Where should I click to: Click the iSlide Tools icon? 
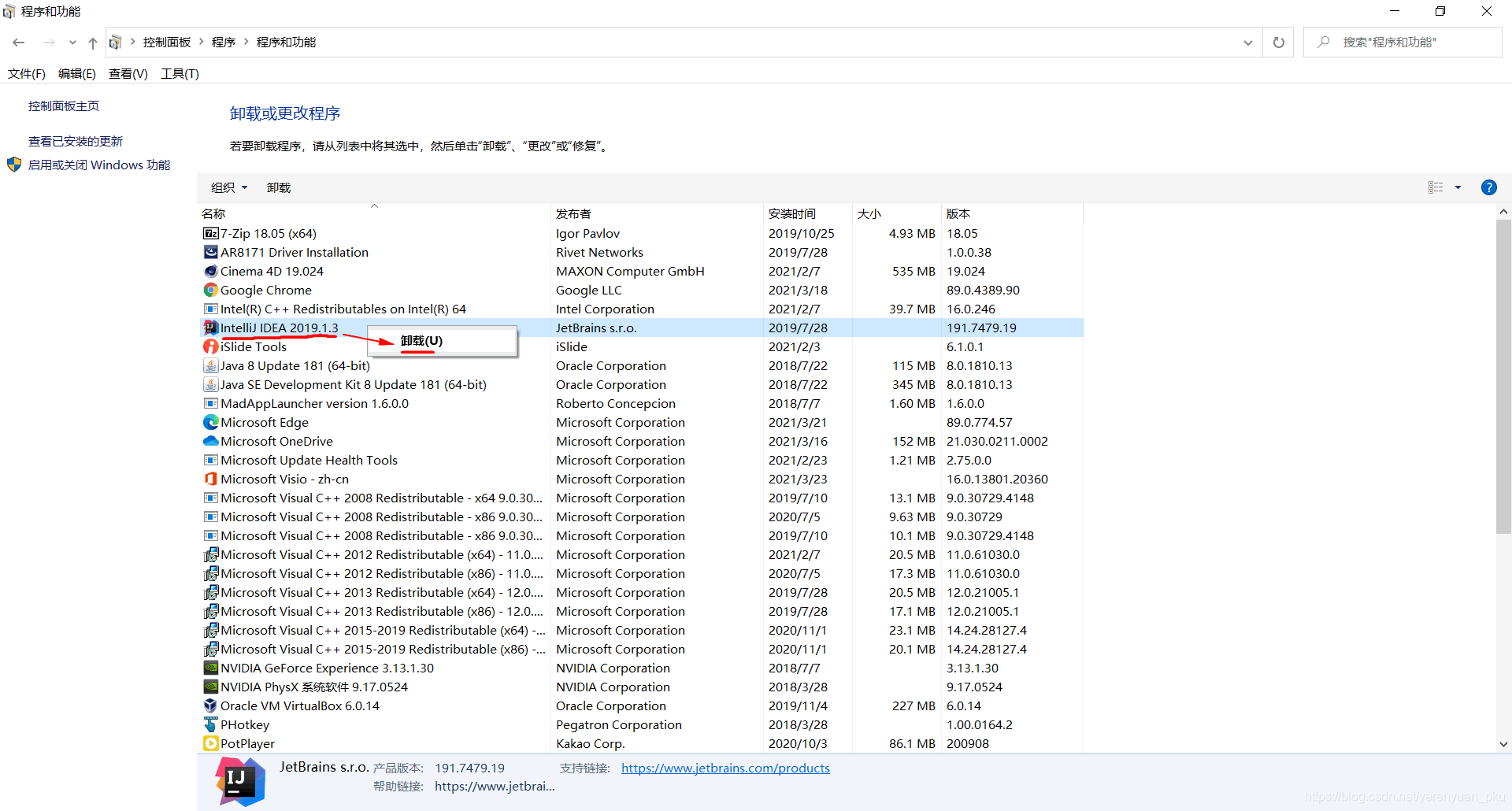(210, 346)
